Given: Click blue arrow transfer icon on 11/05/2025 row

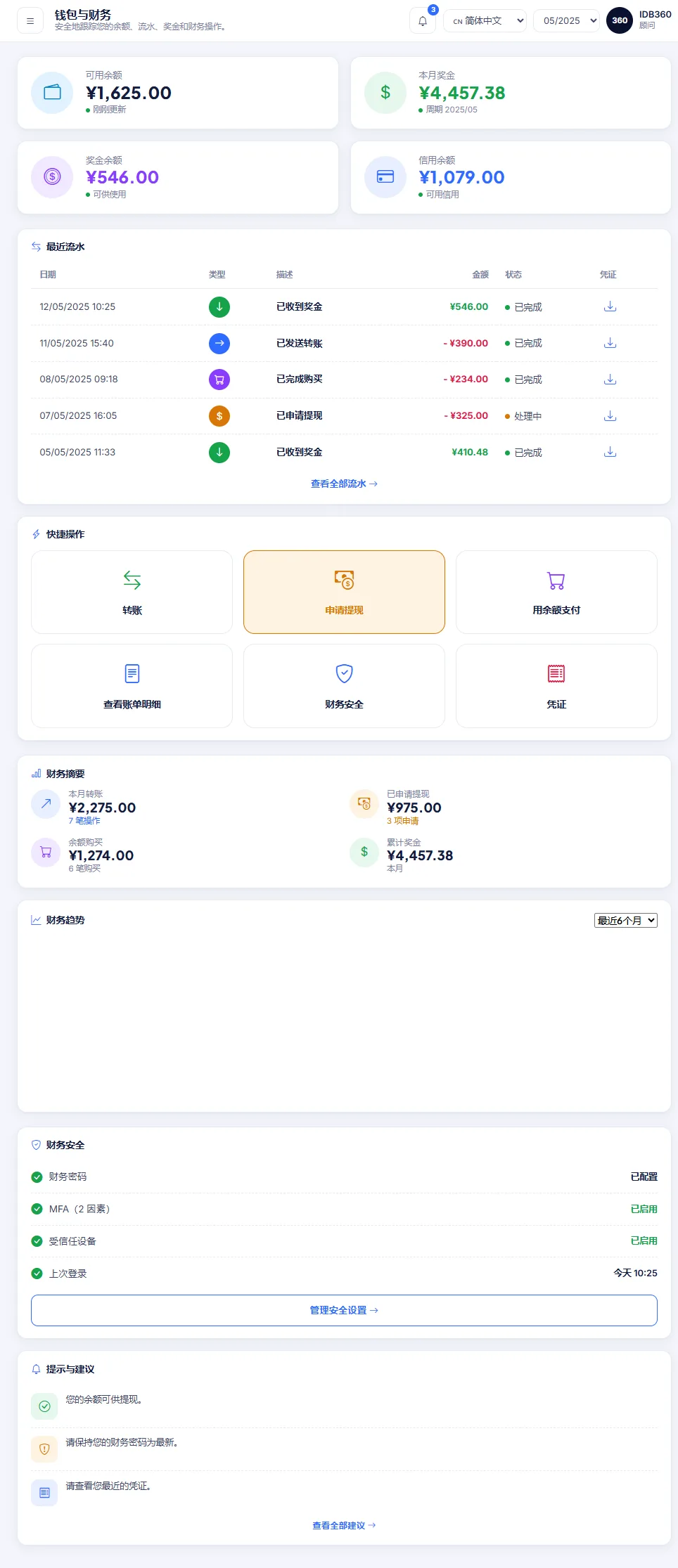Looking at the screenshot, I should point(219,343).
